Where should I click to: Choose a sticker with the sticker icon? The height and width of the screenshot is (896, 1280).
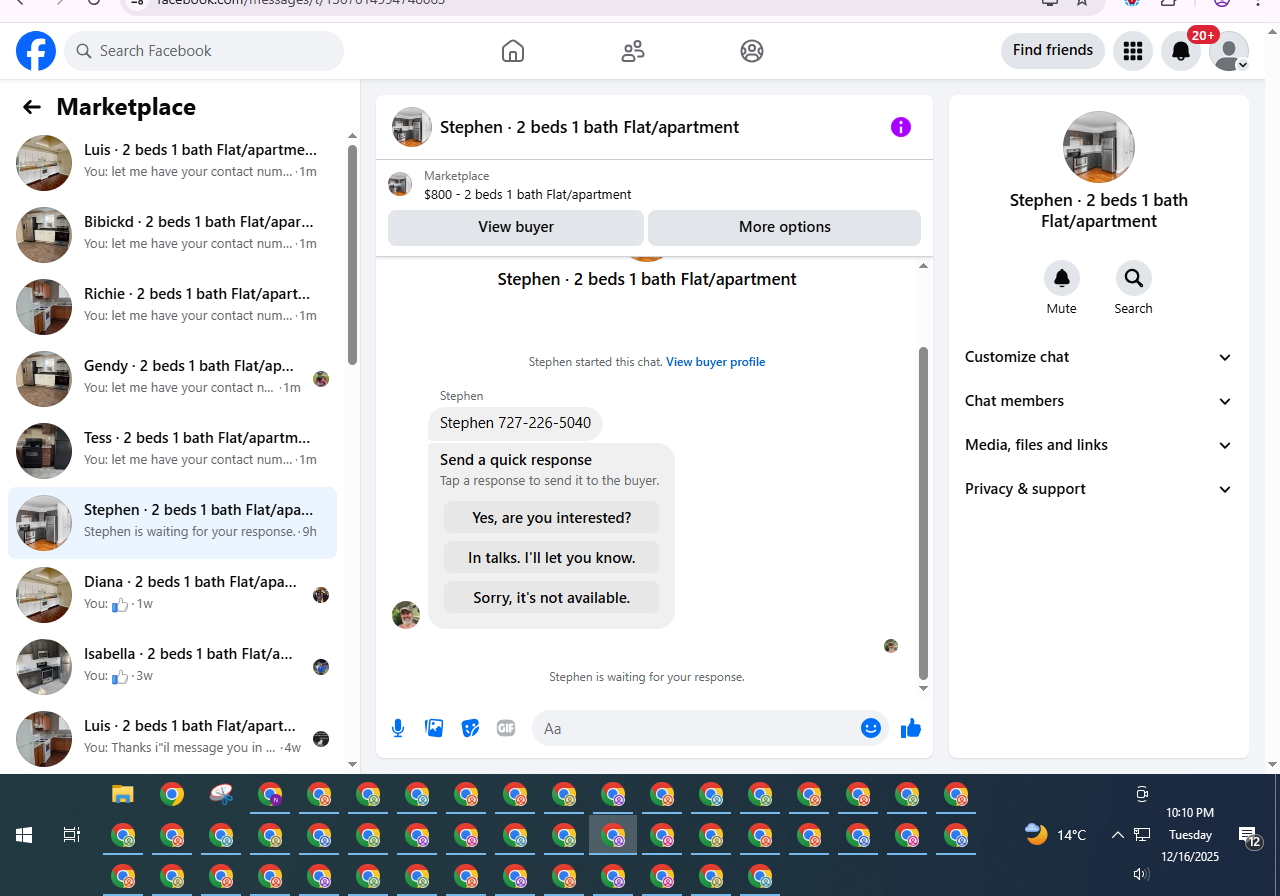tap(470, 728)
